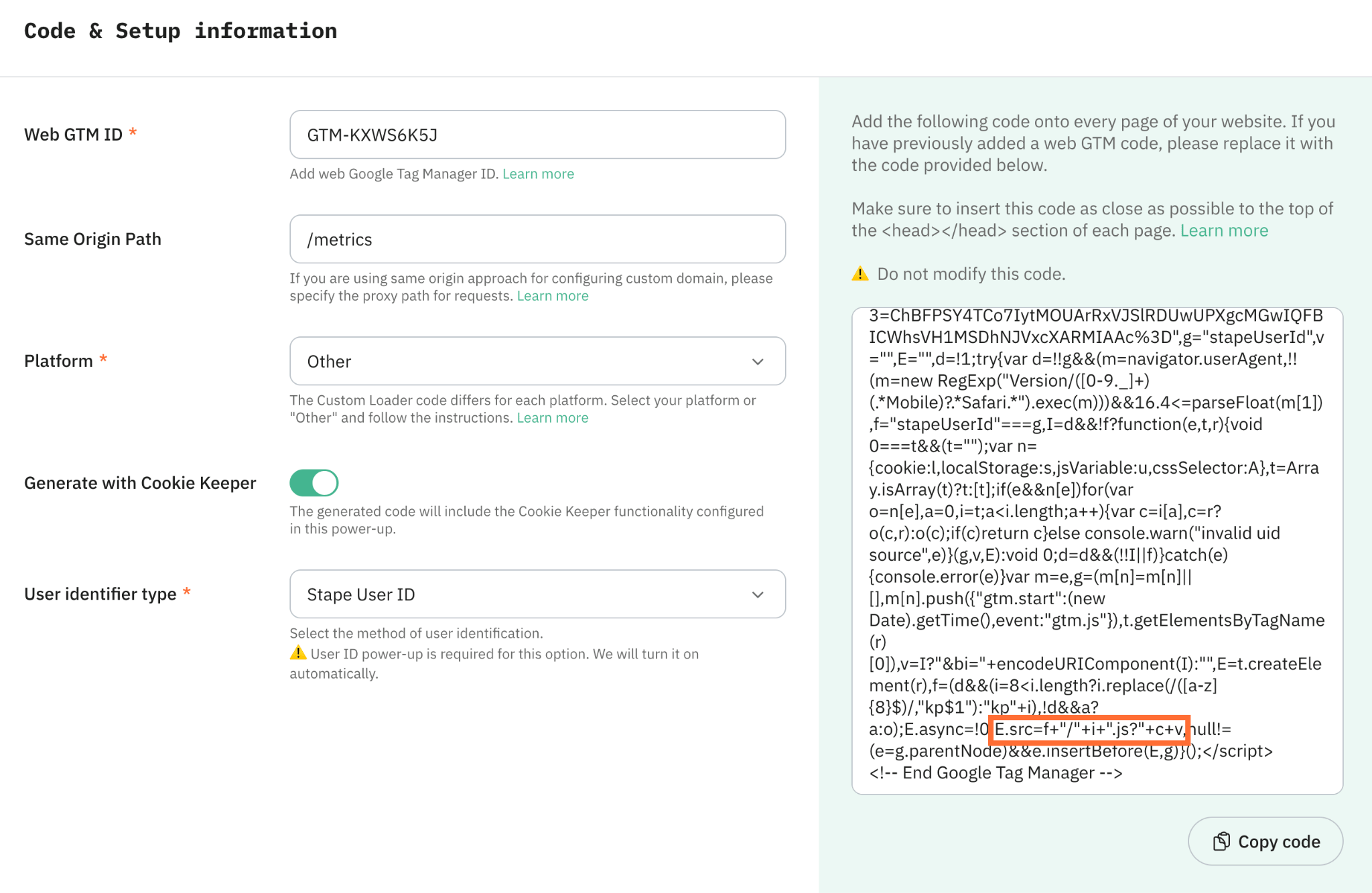Open Learn more link about Custom Loader platform
The width and height of the screenshot is (1372, 893).
coord(553,418)
